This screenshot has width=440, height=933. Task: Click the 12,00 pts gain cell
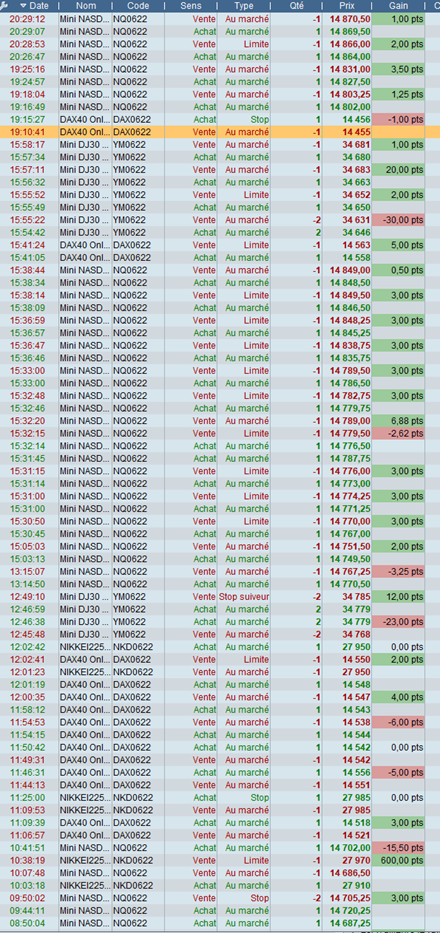tap(398, 597)
